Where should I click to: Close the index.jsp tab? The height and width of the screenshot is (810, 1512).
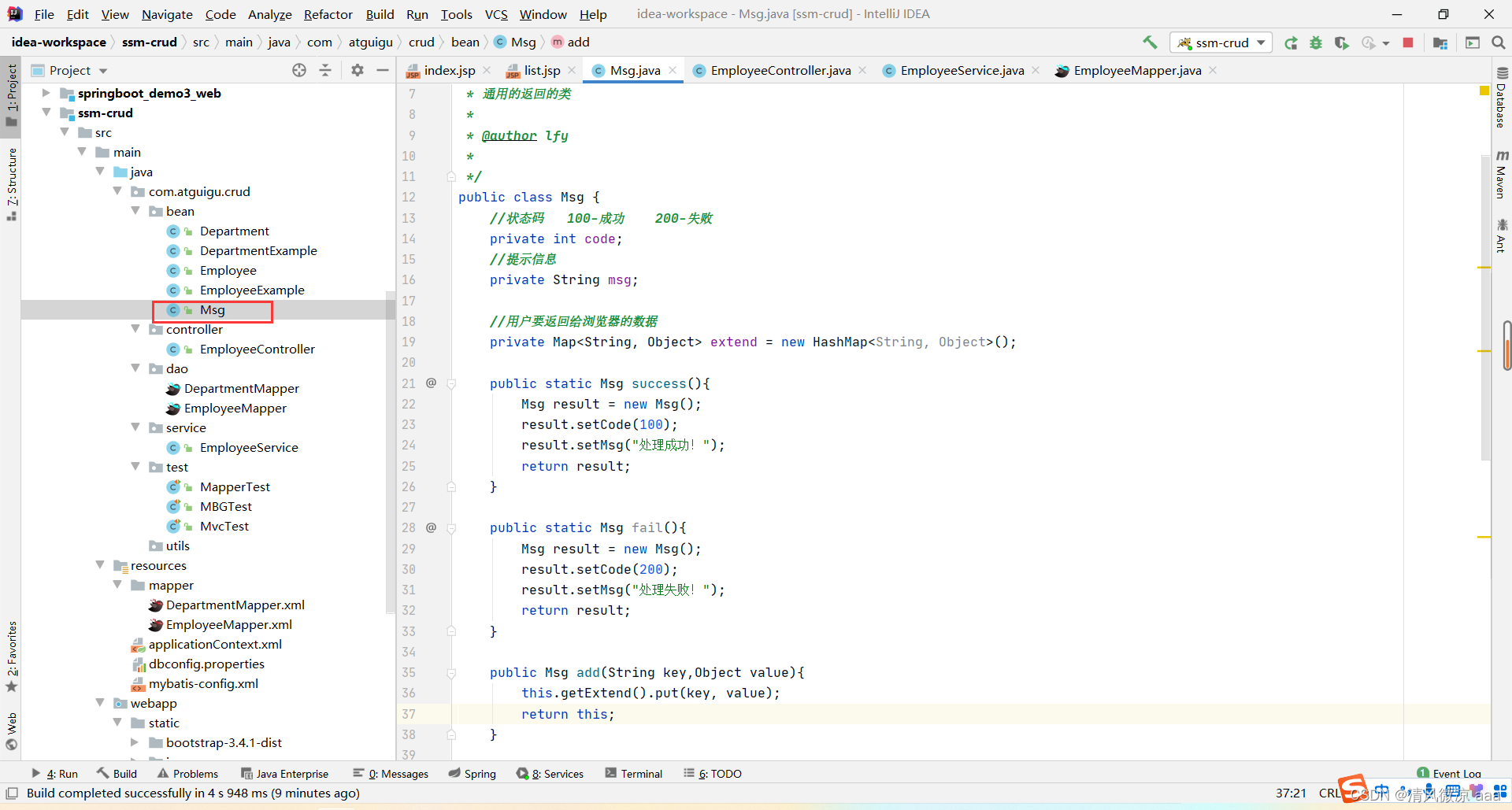(487, 70)
